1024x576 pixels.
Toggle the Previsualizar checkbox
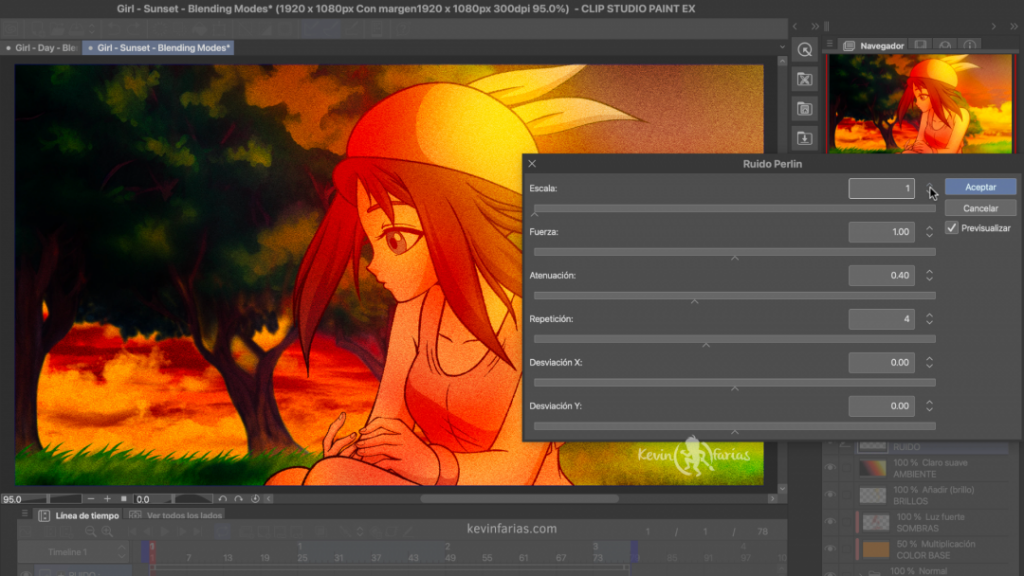click(952, 228)
